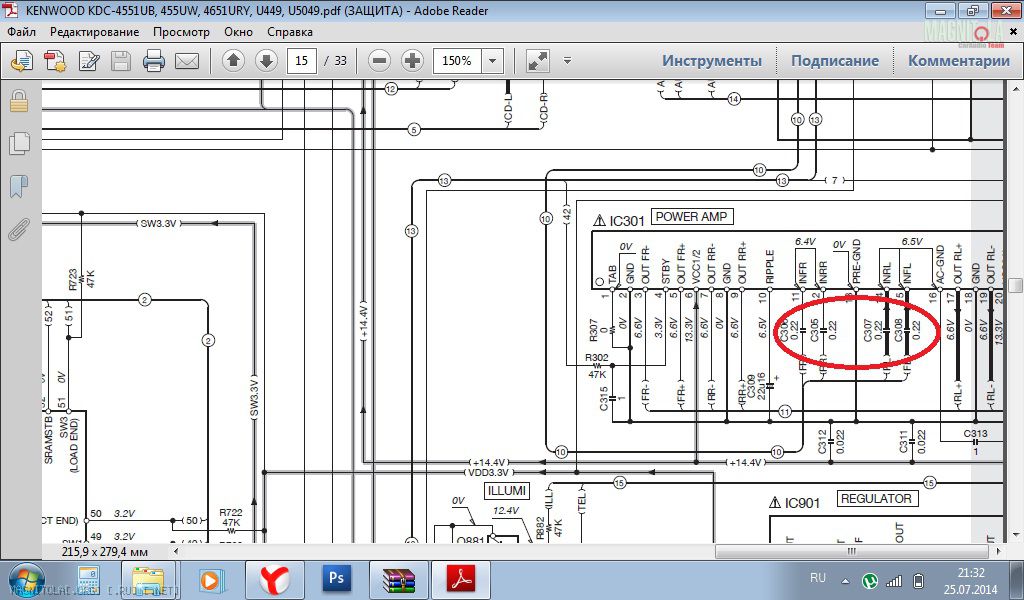The height and width of the screenshot is (600, 1024).
Task: Click the POWER AMP label in schematic
Action: coord(692,217)
